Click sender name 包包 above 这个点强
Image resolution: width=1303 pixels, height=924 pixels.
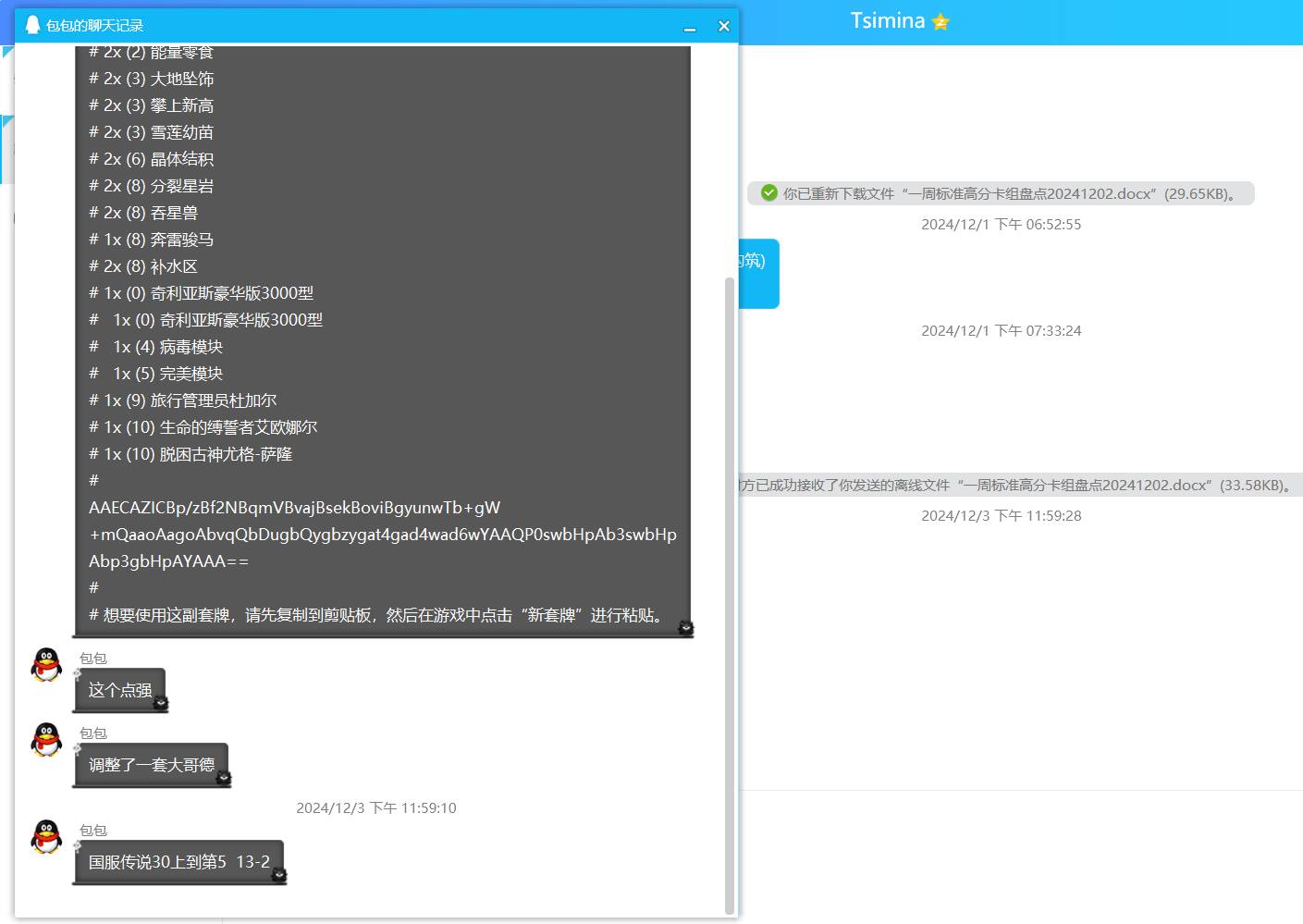[92, 658]
